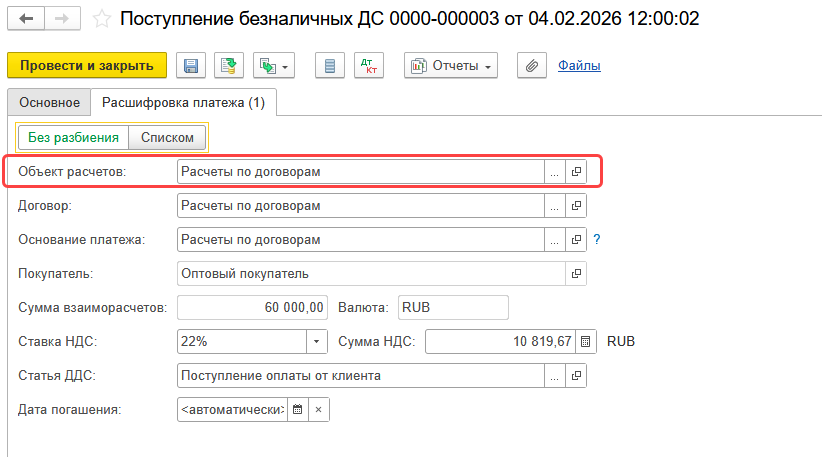Open the Отчеты dropdown menu
Viewport: 822px width, 457px height.
pos(451,66)
